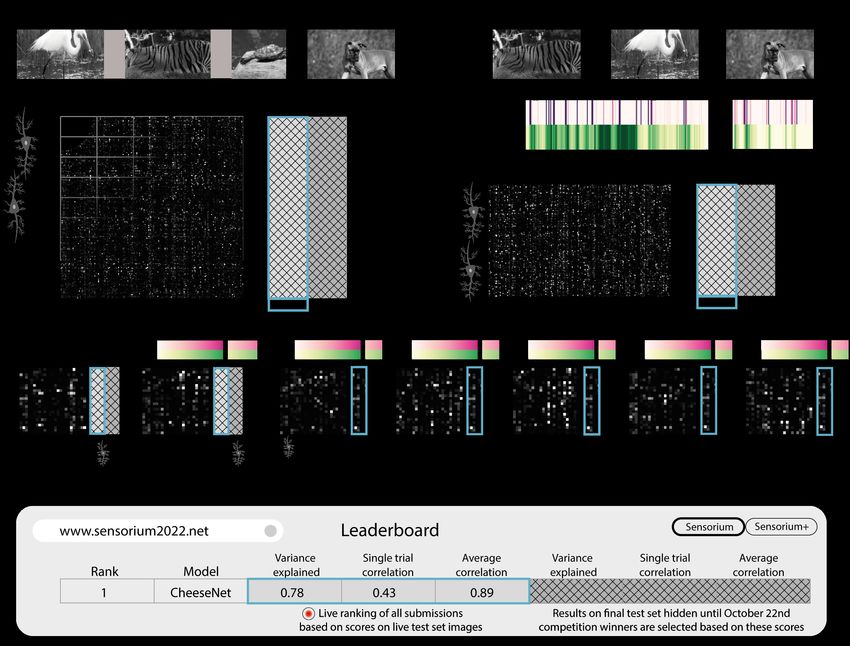Open the tiger image in the right stimulus group
This screenshot has width=850, height=646.
tap(537, 54)
